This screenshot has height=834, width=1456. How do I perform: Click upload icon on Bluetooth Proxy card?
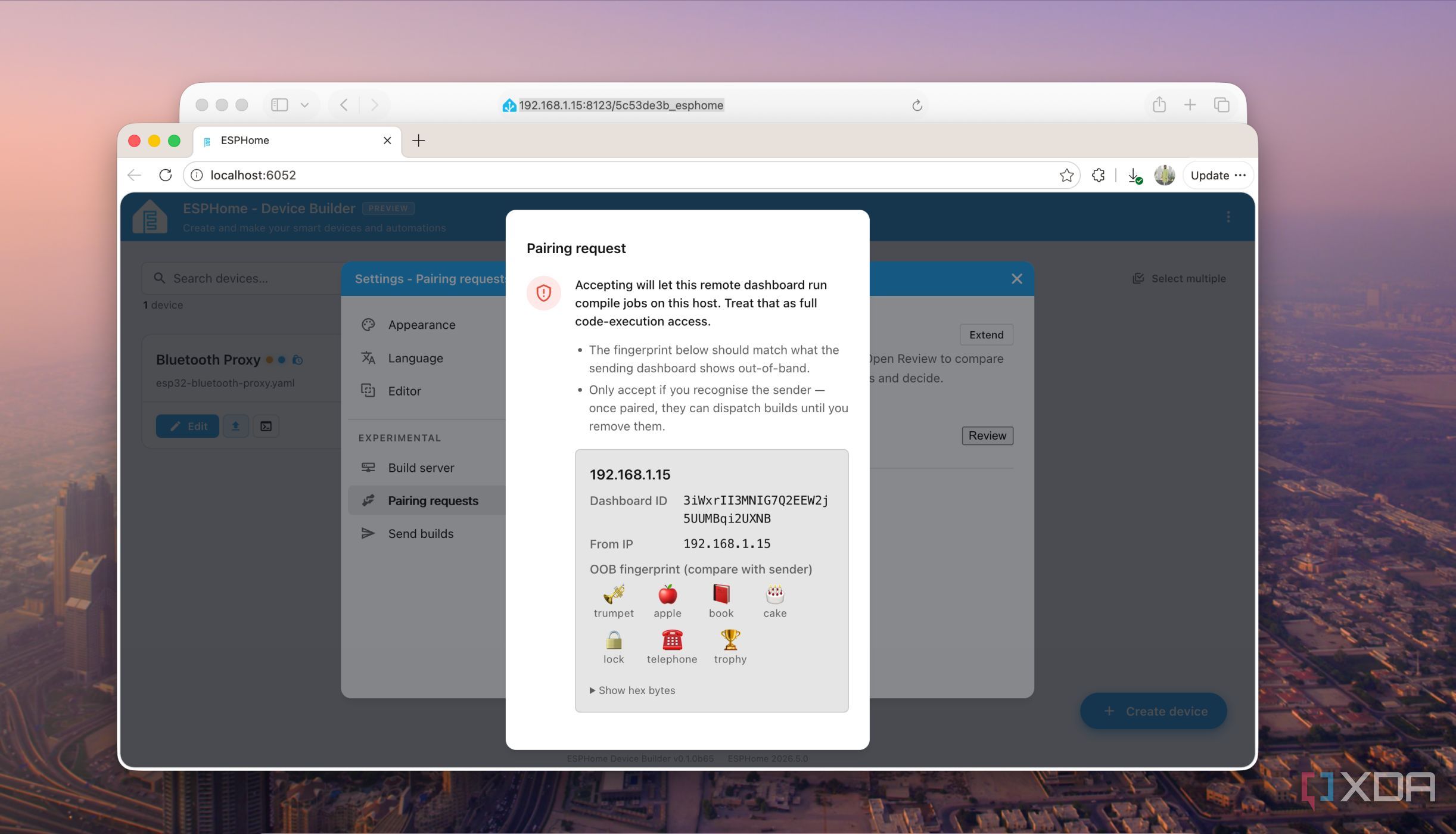[236, 427]
